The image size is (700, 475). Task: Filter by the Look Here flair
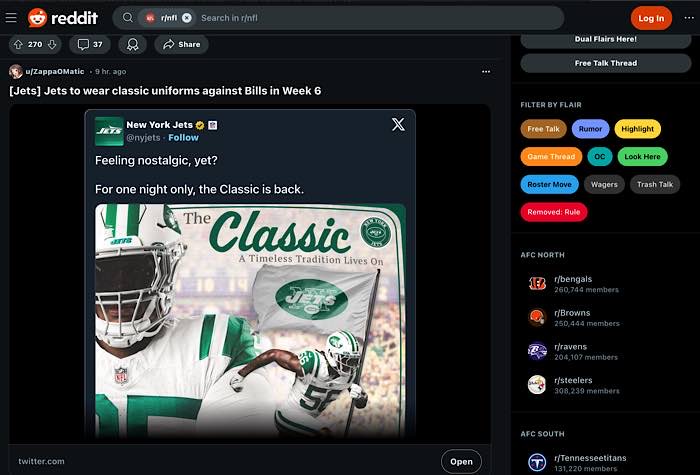coord(642,157)
